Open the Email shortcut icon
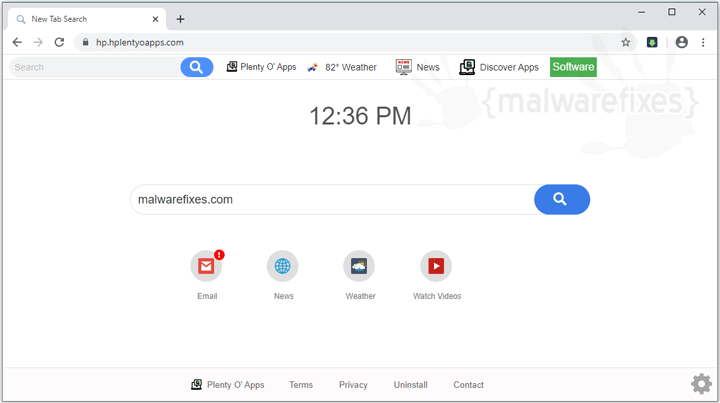 (206, 266)
